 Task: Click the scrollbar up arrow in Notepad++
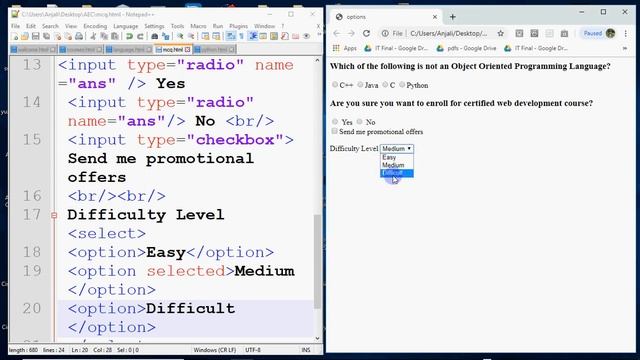pos(317,60)
